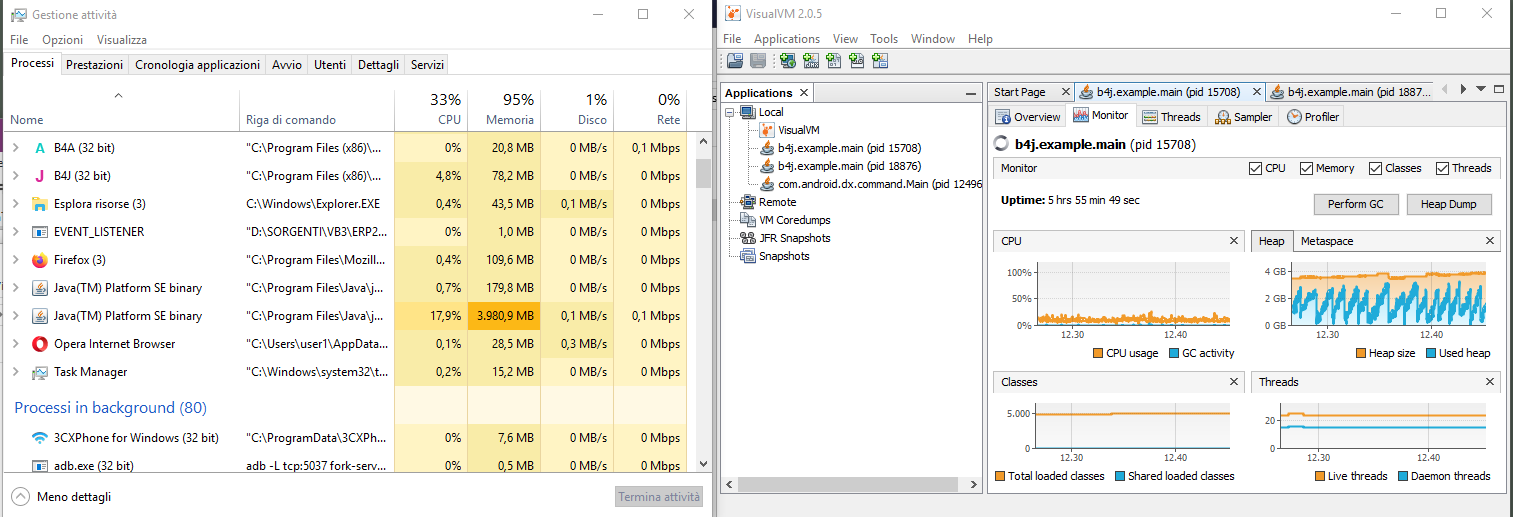Screen dimensions: 1513x517
Task: Expand the Task Manager process row
Action: click(15, 372)
